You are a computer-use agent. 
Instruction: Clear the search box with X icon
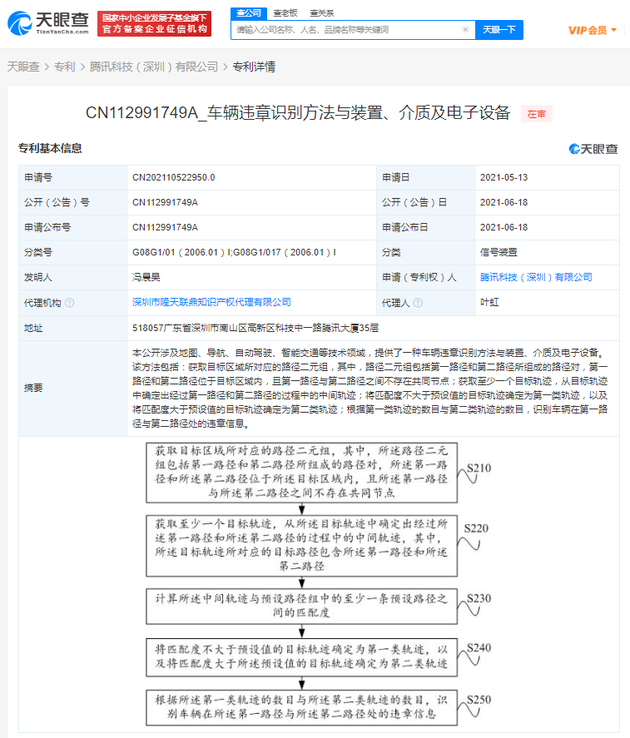click(464, 30)
